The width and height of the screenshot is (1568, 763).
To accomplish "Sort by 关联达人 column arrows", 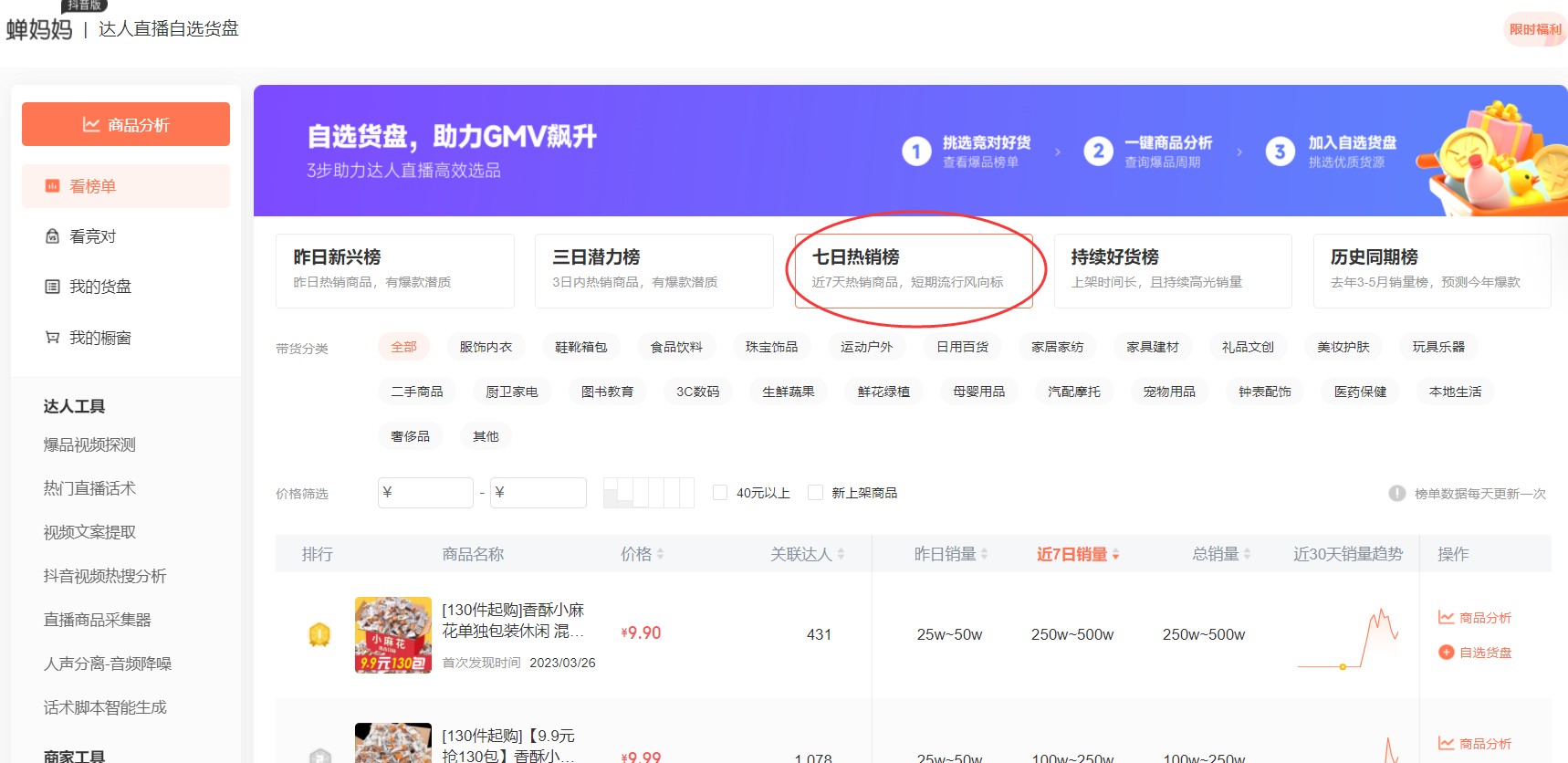I will click(841, 554).
